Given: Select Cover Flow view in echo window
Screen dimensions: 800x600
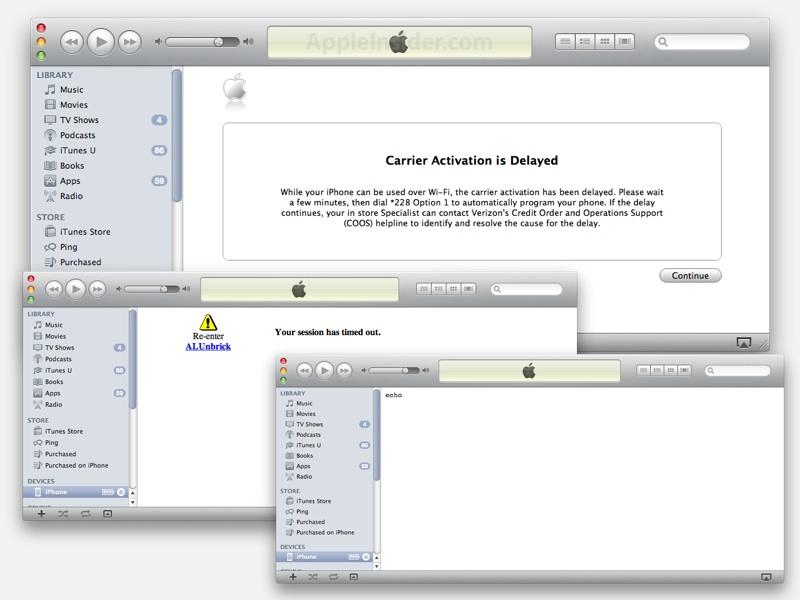Looking at the screenshot, I should [684, 370].
